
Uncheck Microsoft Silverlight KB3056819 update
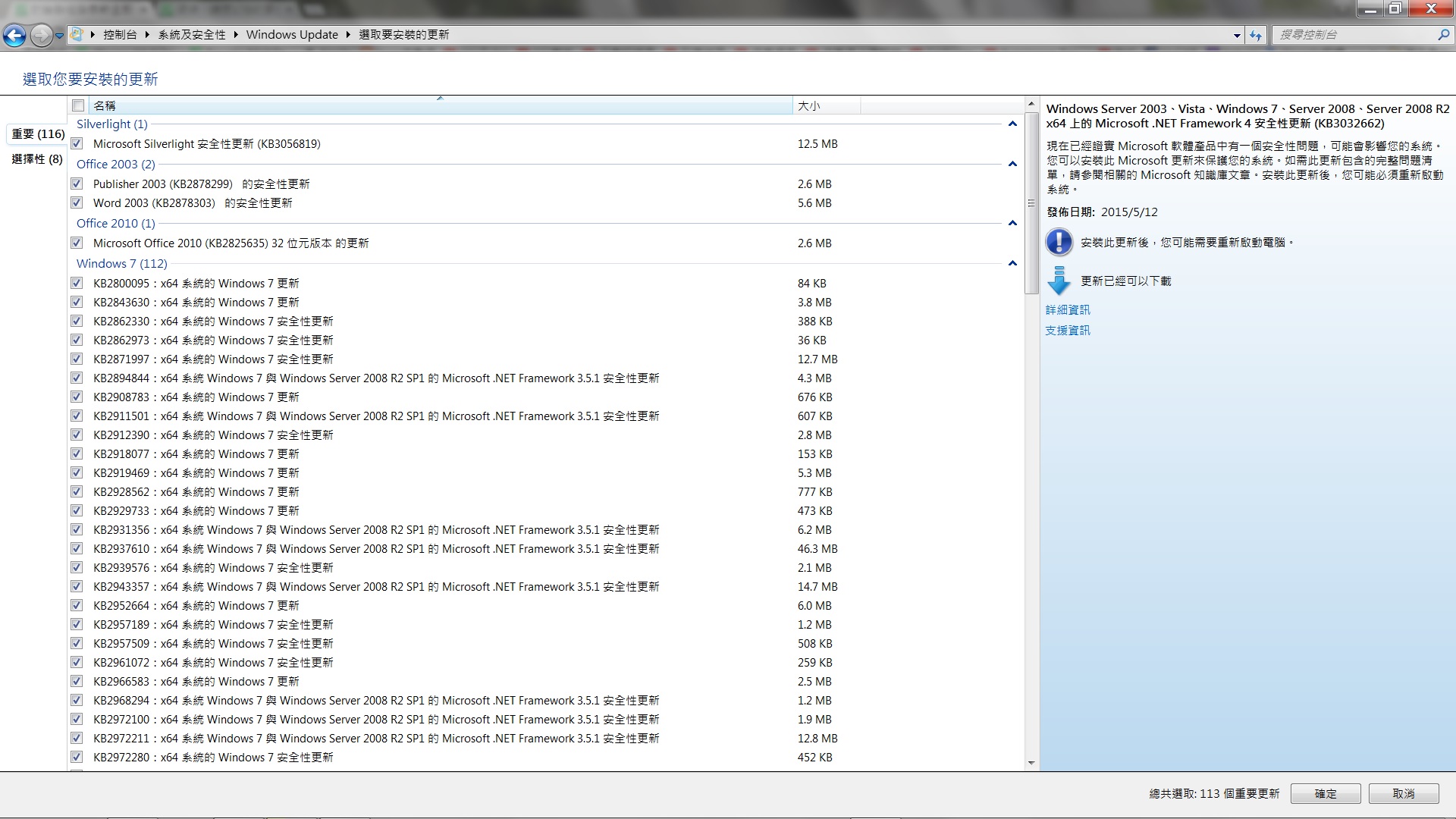pos(77,143)
